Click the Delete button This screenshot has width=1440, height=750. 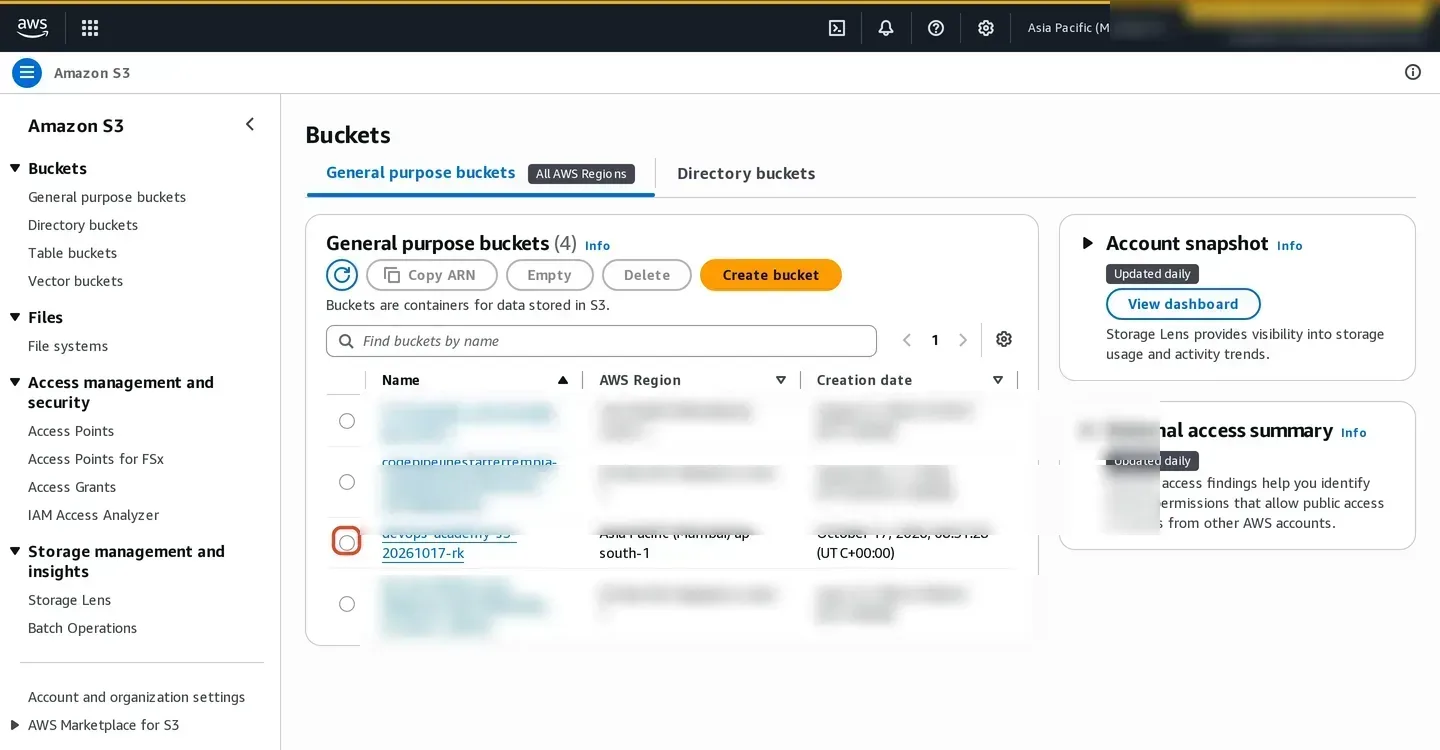tap(647, 275)
